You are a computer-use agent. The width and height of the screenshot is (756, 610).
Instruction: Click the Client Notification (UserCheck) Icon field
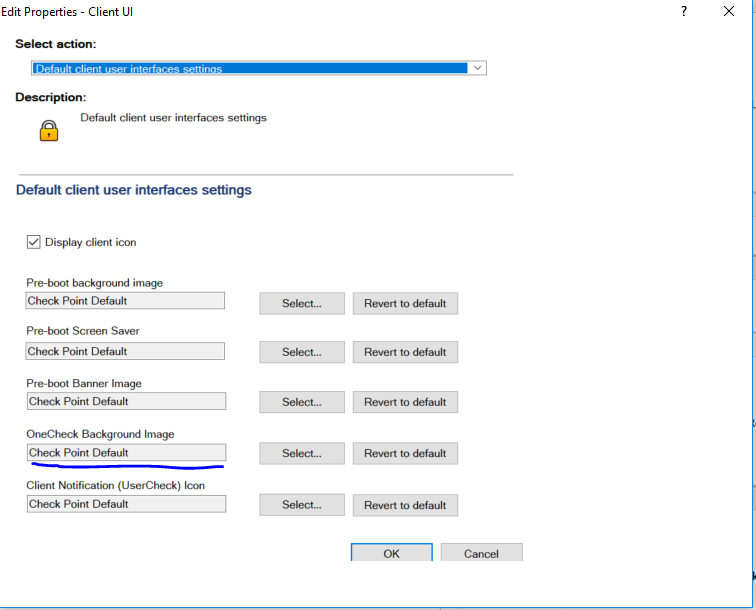click(126, 504)
